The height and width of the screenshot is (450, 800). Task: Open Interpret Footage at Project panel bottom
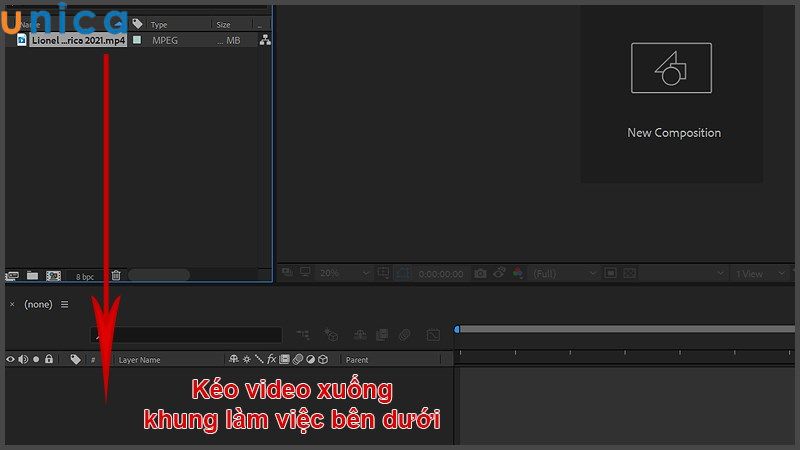point(12,276)
